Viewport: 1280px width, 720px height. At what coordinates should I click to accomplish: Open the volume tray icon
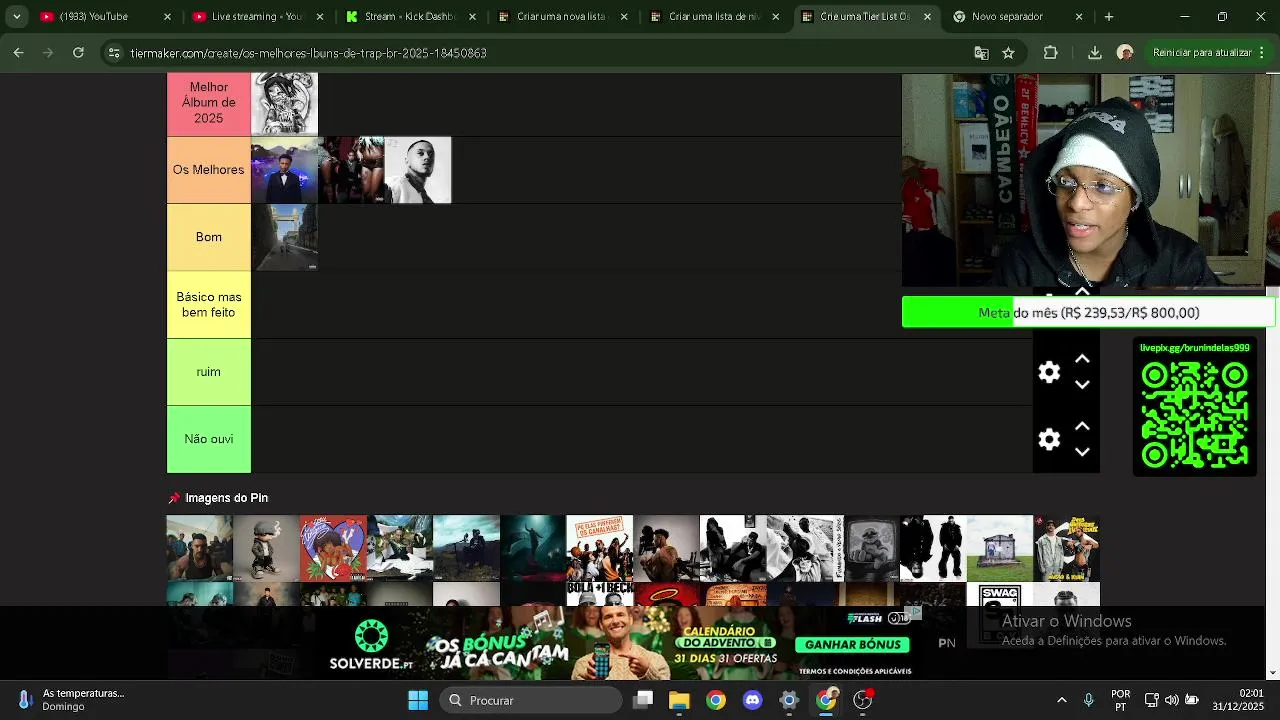(1171, 700)
